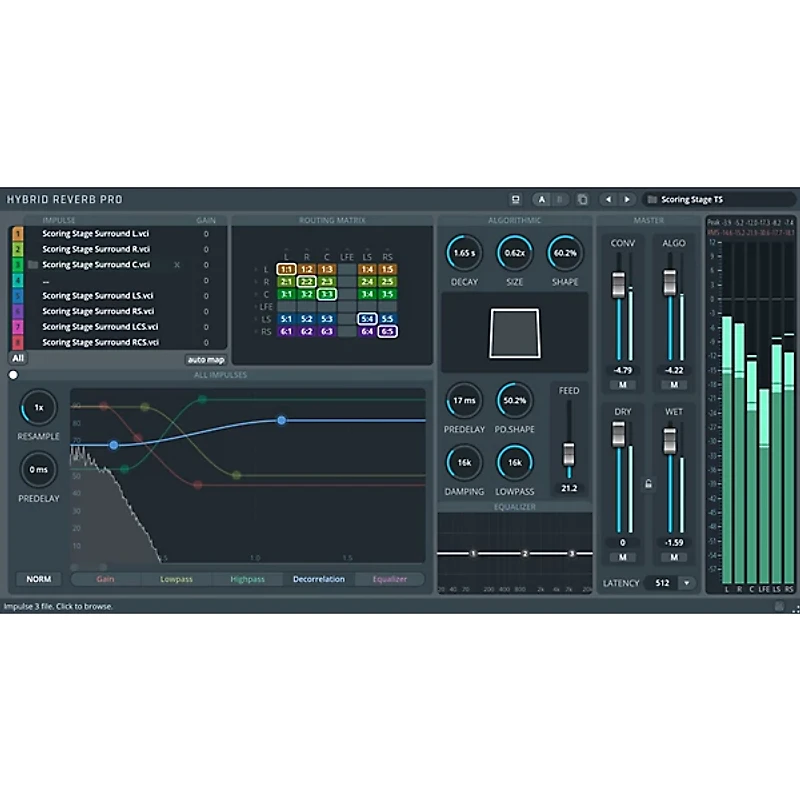Click the 1x RESAMPLE knob

39,408
